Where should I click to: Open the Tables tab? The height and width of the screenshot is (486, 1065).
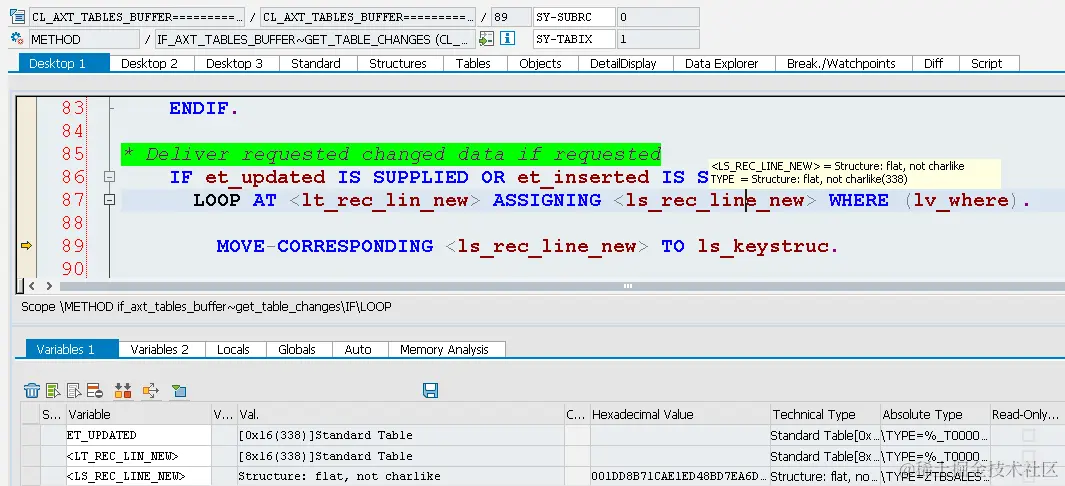click(473, 63)
